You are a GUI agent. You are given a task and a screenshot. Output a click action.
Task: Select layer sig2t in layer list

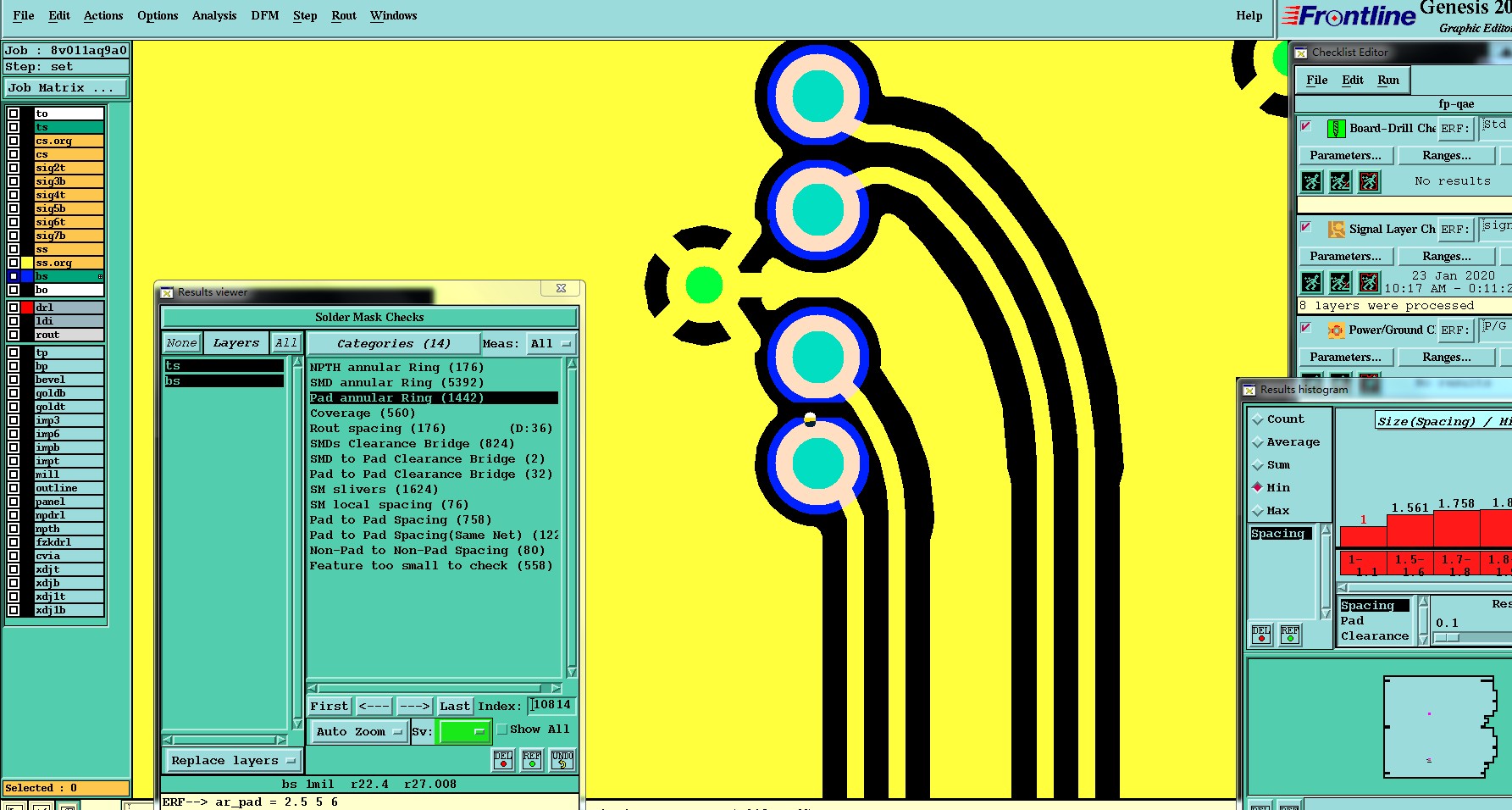69,168
